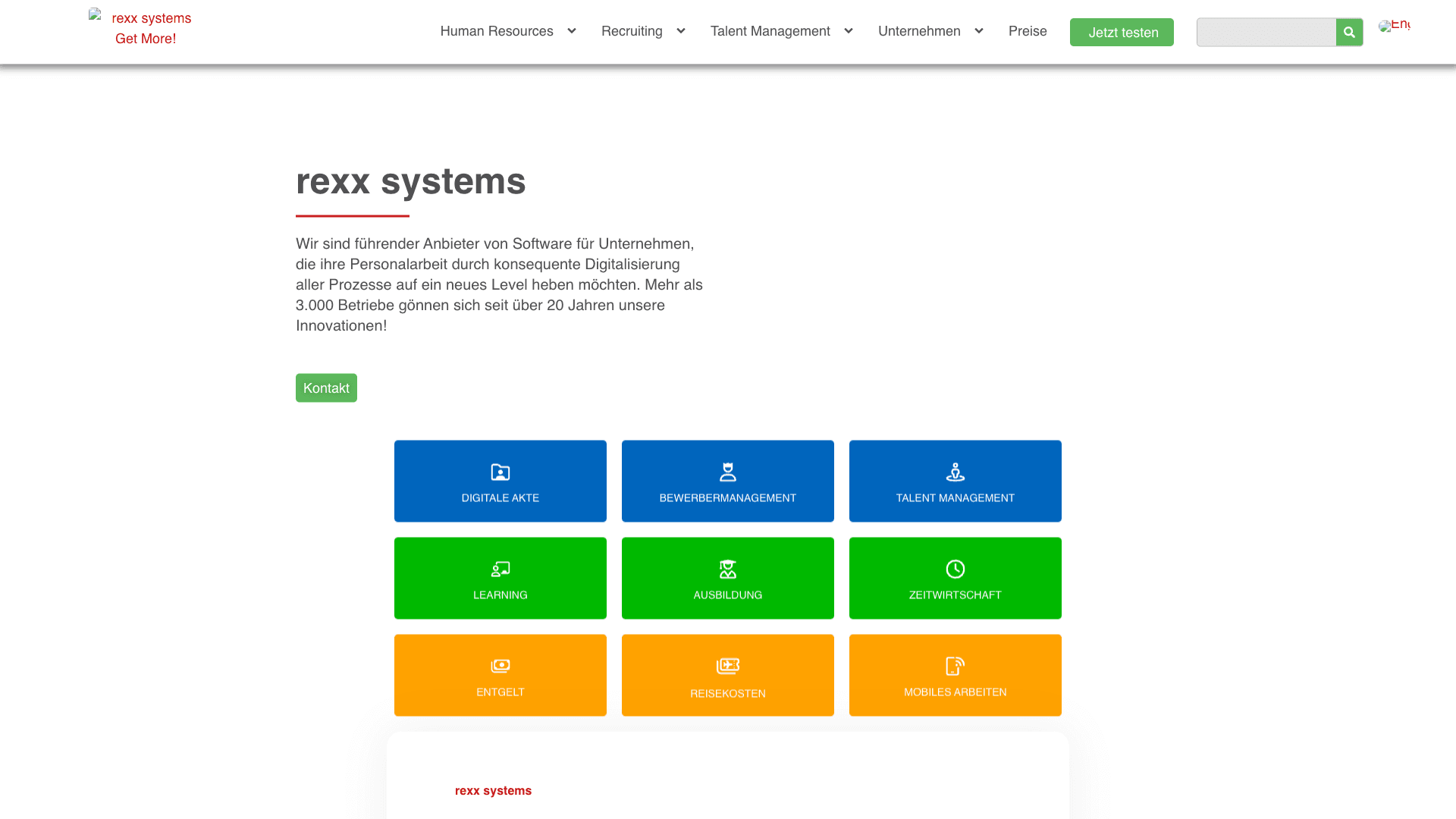Click the Talent Management icon

tap(955, 472)
